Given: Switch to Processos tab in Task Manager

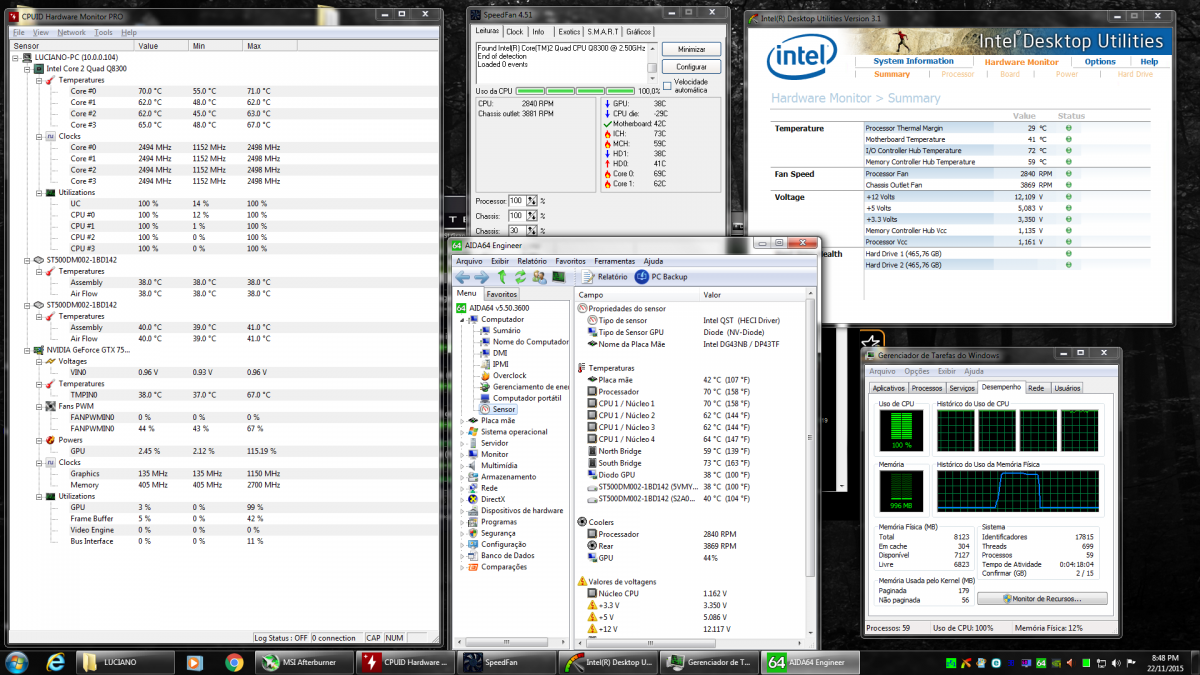Looking at the screenshot, I should (927, 388).
